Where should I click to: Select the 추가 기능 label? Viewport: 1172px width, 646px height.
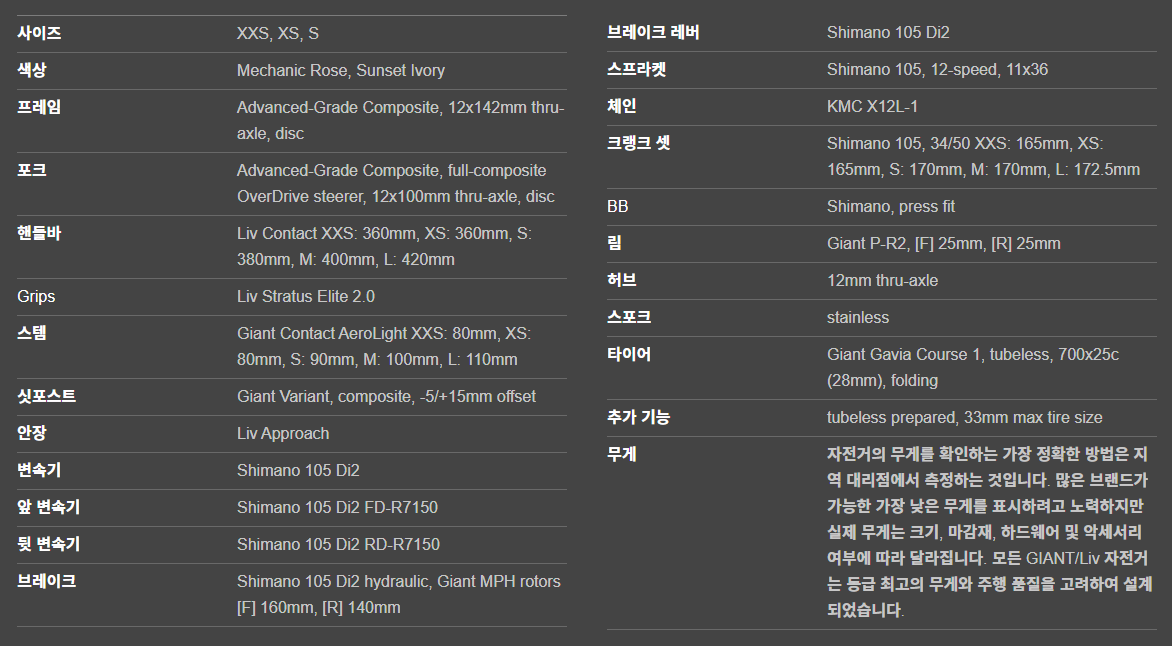tap(638, 417)
